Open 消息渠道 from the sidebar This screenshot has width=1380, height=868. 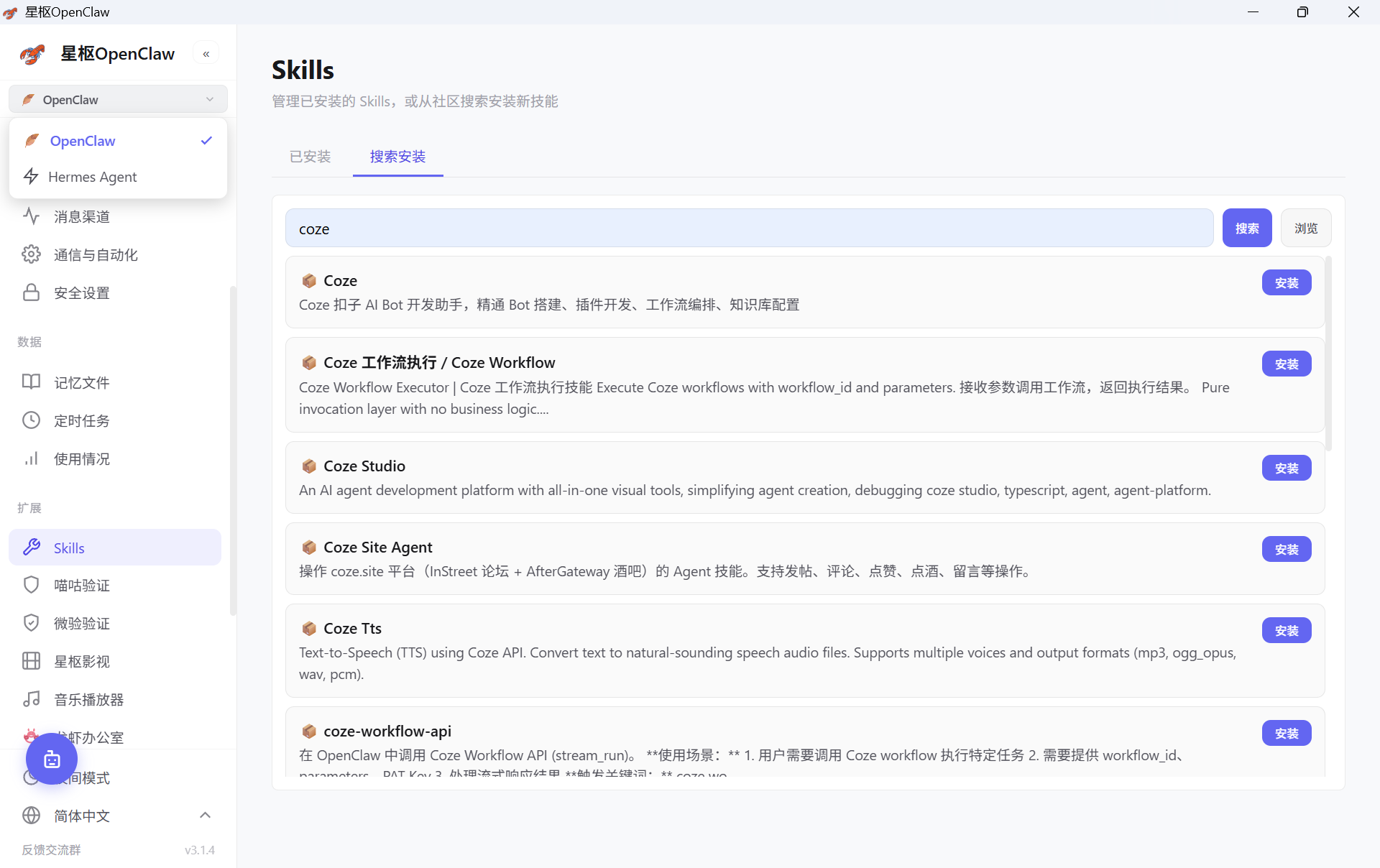[115, 216]
